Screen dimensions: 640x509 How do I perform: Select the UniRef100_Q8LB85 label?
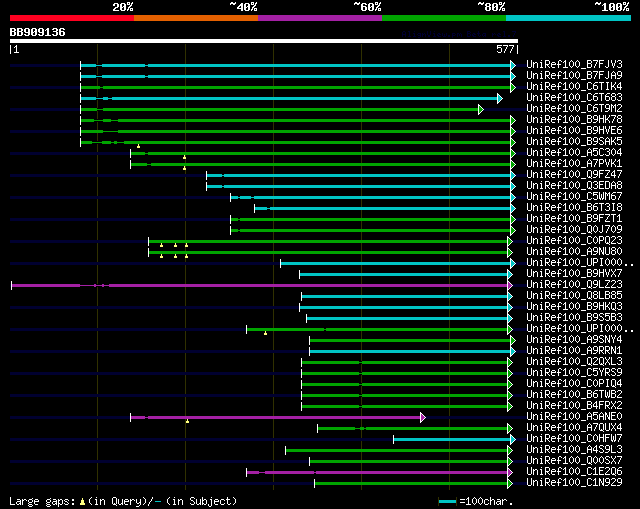click(574, 296)
